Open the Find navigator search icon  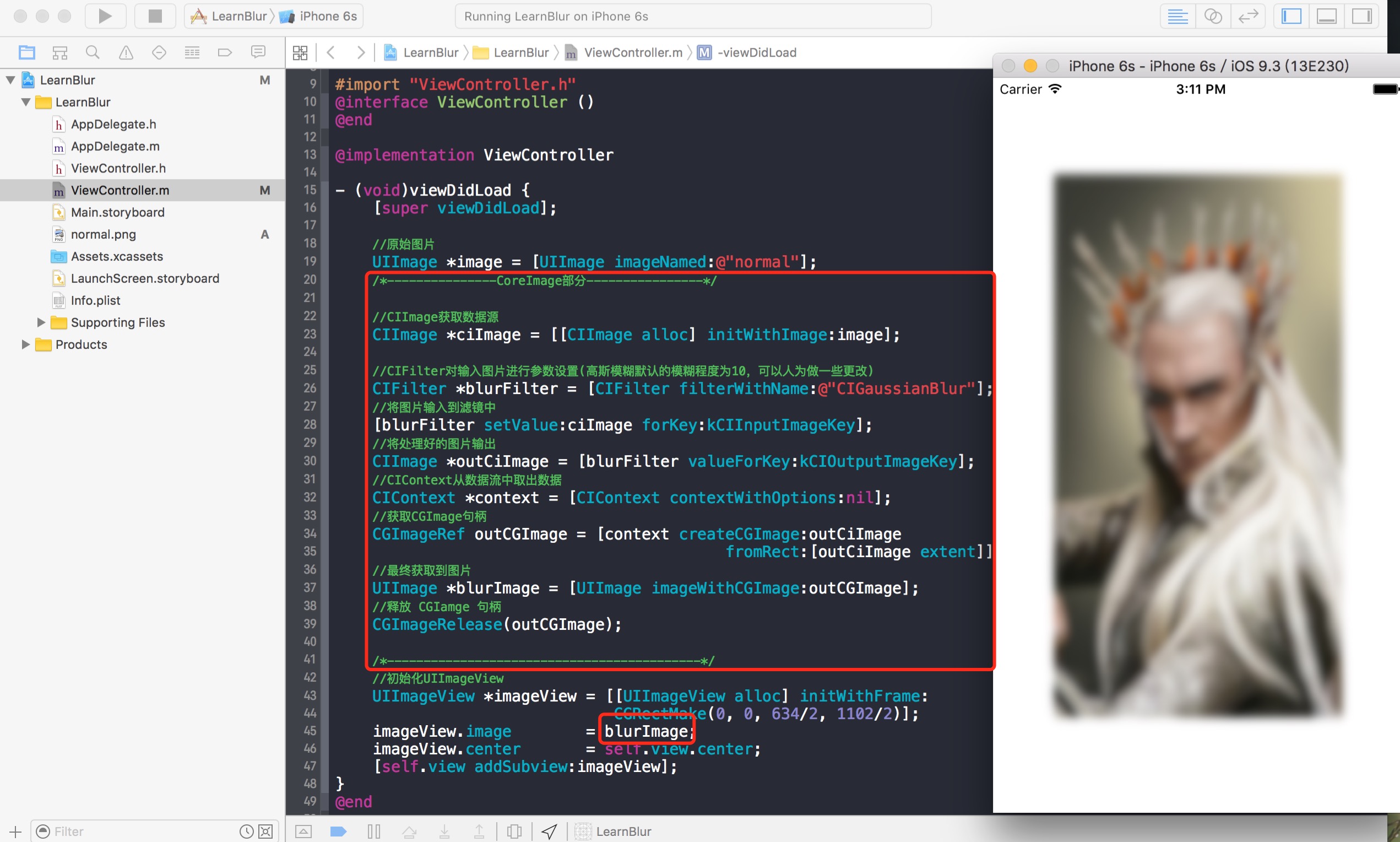(x=93, y=53)
